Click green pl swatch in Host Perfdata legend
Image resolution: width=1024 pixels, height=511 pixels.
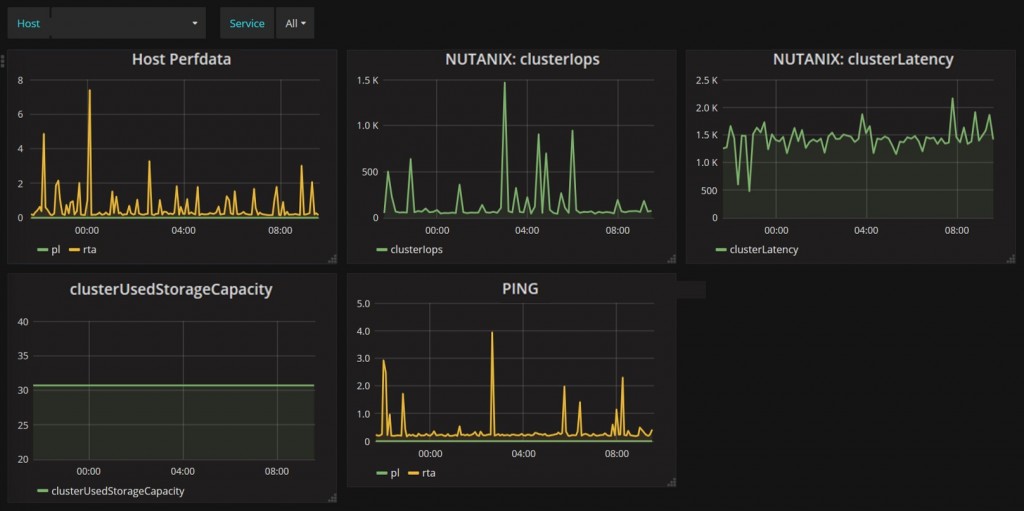(x=42, y=249)
